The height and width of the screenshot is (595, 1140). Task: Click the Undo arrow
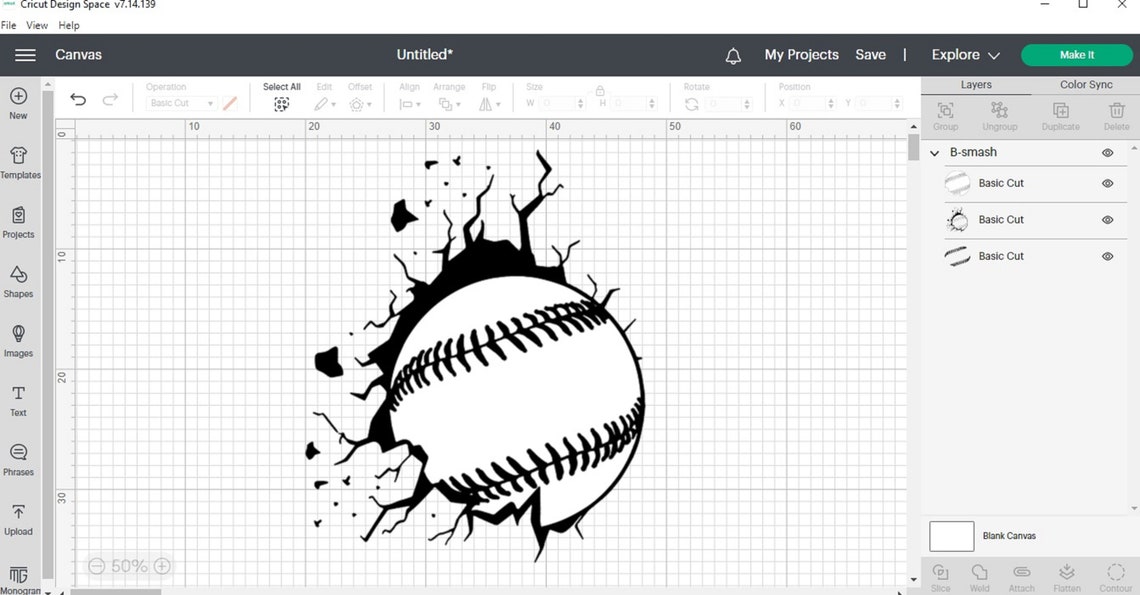click(78, 99)
